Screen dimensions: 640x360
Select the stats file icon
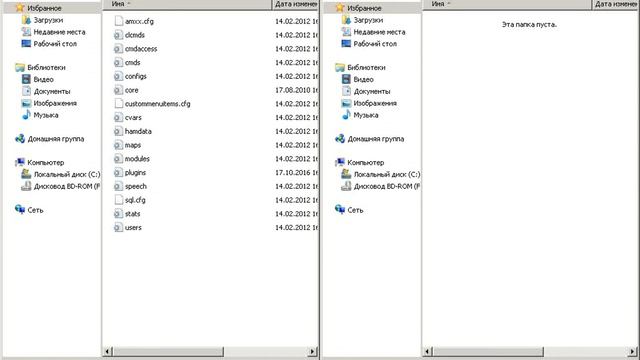(x=118, y=214)
